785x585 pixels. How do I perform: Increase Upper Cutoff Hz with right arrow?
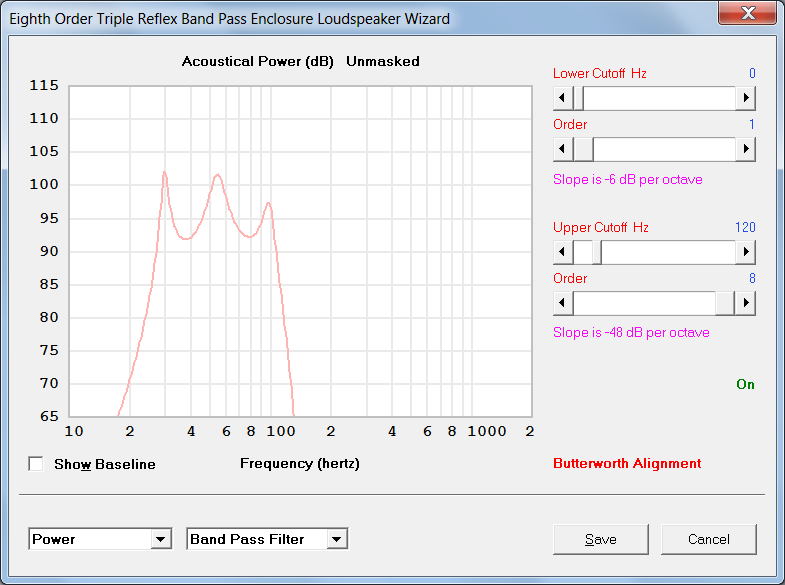[745, 252]
